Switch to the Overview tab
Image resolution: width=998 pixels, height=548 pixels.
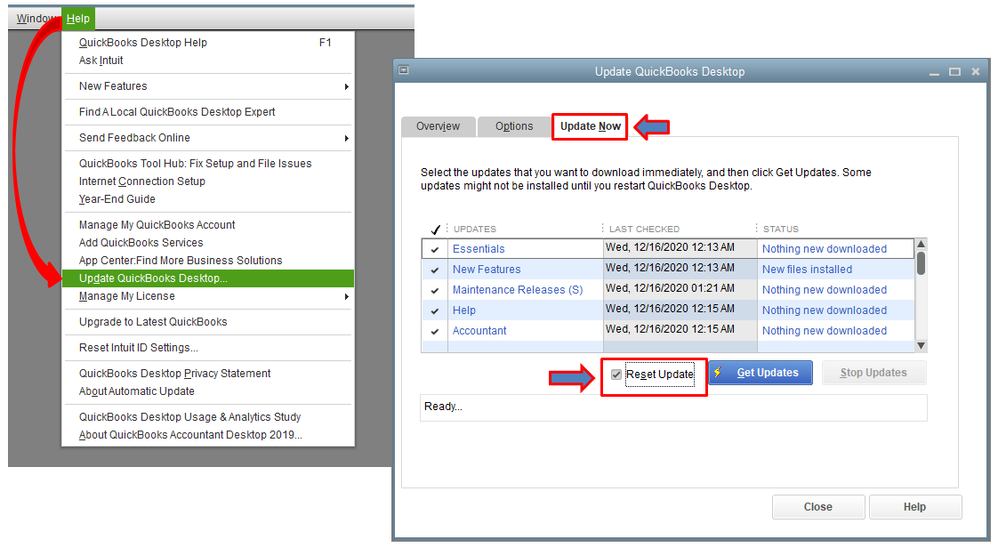(439, 126)
